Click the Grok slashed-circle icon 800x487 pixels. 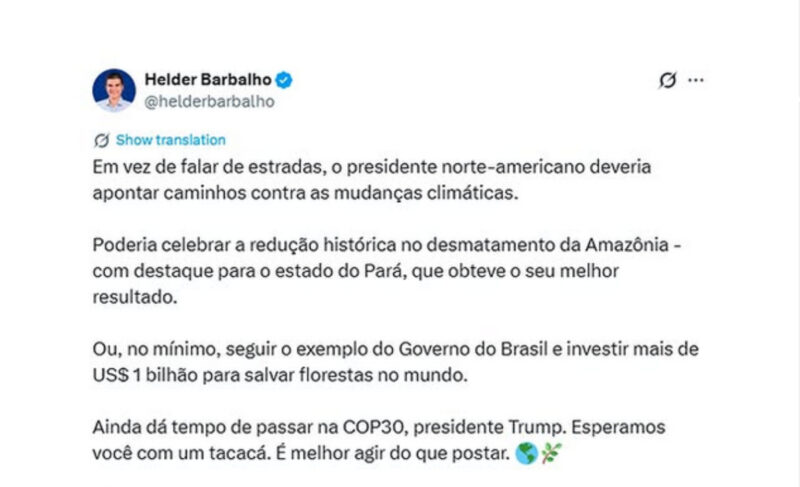click(667, 81)
